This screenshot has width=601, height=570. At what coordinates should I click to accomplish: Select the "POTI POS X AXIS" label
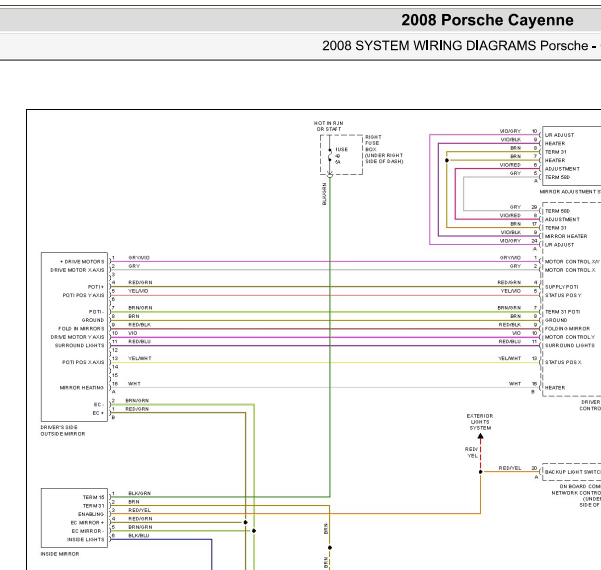pyautogui.click(x=83, y=362)
